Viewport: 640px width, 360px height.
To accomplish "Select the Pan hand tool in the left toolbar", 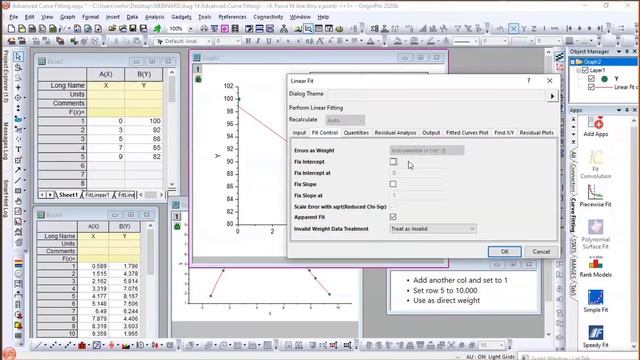I will click(18, 201).
